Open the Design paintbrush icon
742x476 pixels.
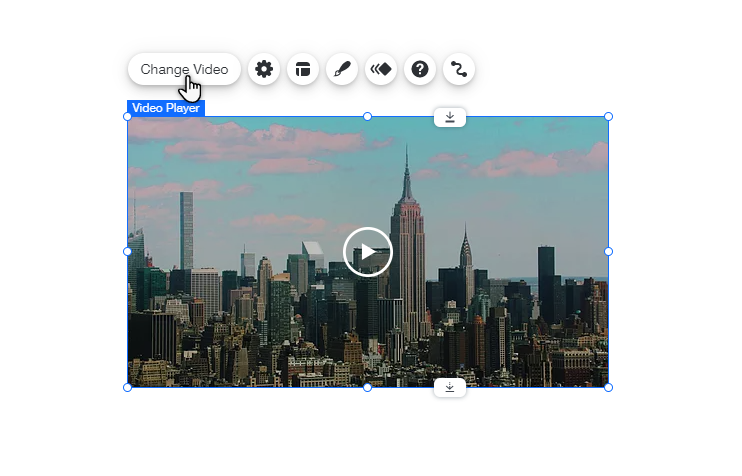(342, 69)
